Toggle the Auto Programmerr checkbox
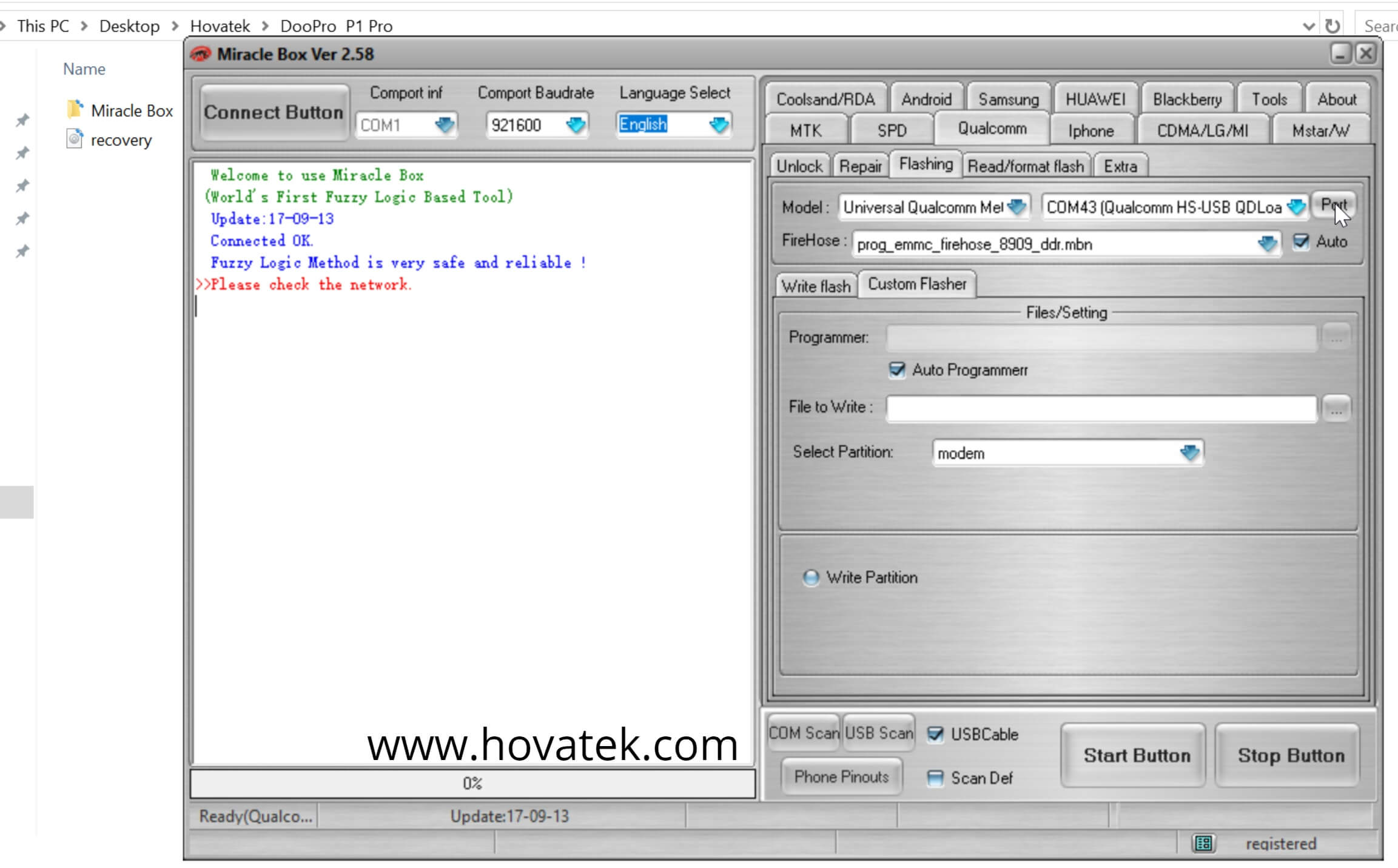The width and height of the screenshot is (1398, 868). [x=897, y=370]
